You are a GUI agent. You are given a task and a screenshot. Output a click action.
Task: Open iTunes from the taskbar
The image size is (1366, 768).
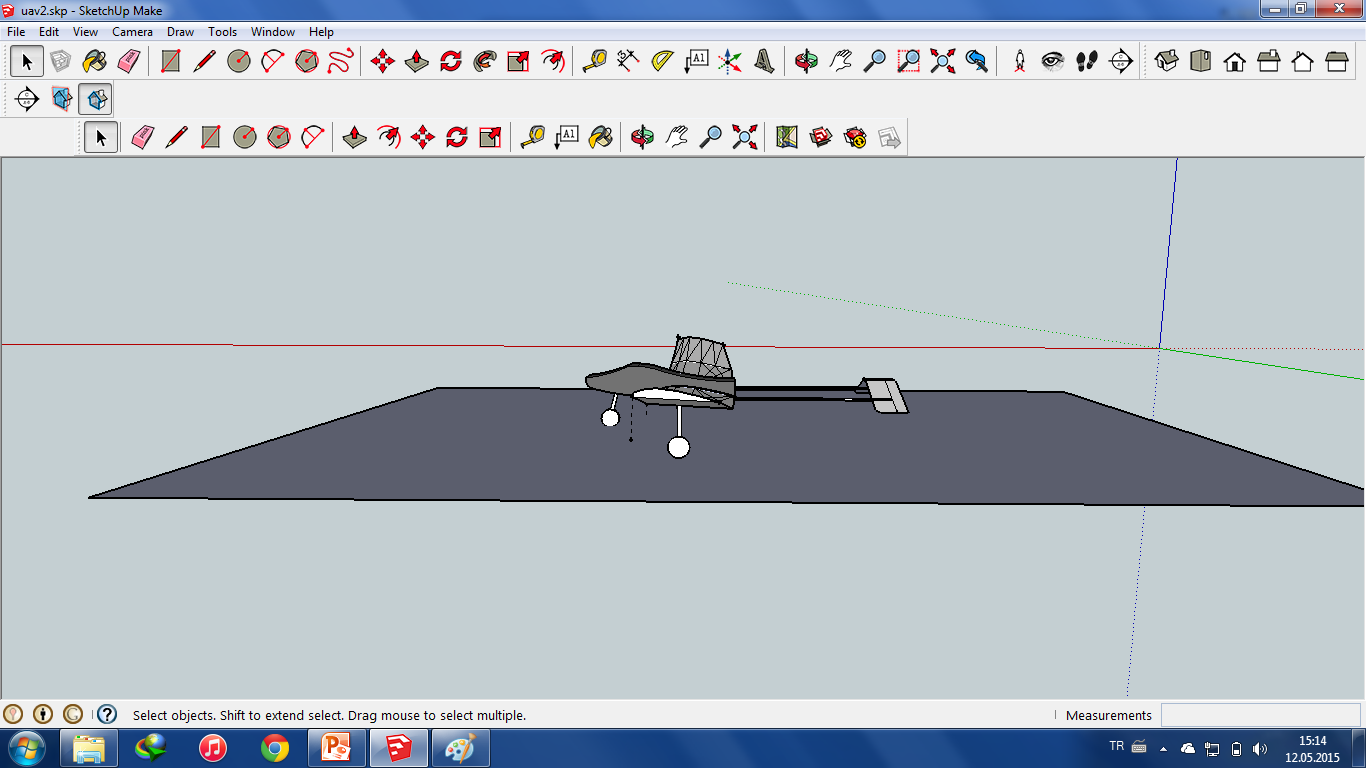213,748
